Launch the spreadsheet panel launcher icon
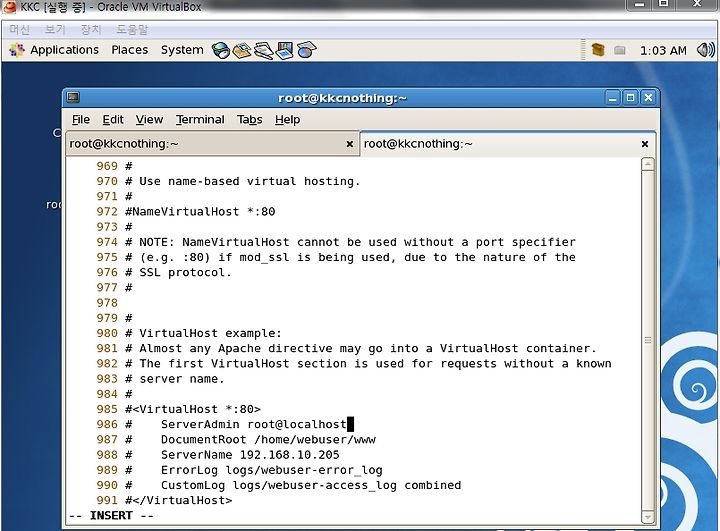This screenshot has width=720, height=531. (x=306, y=50)
